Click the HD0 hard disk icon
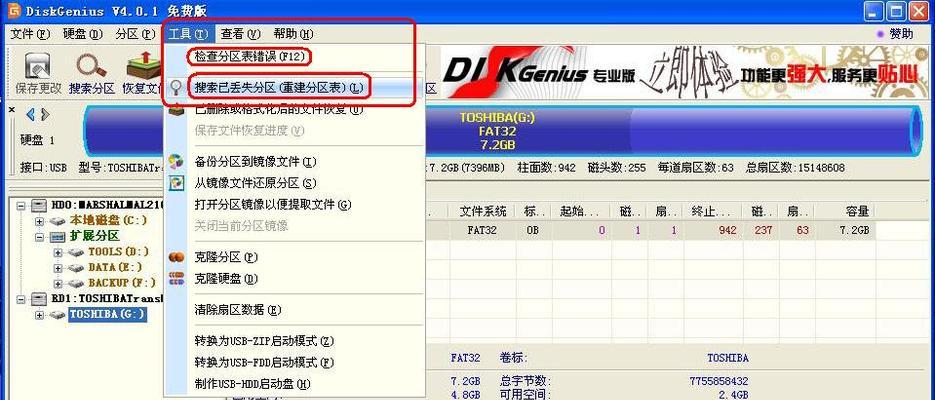This screenshot has width=935, height=400. pos(39,206)
